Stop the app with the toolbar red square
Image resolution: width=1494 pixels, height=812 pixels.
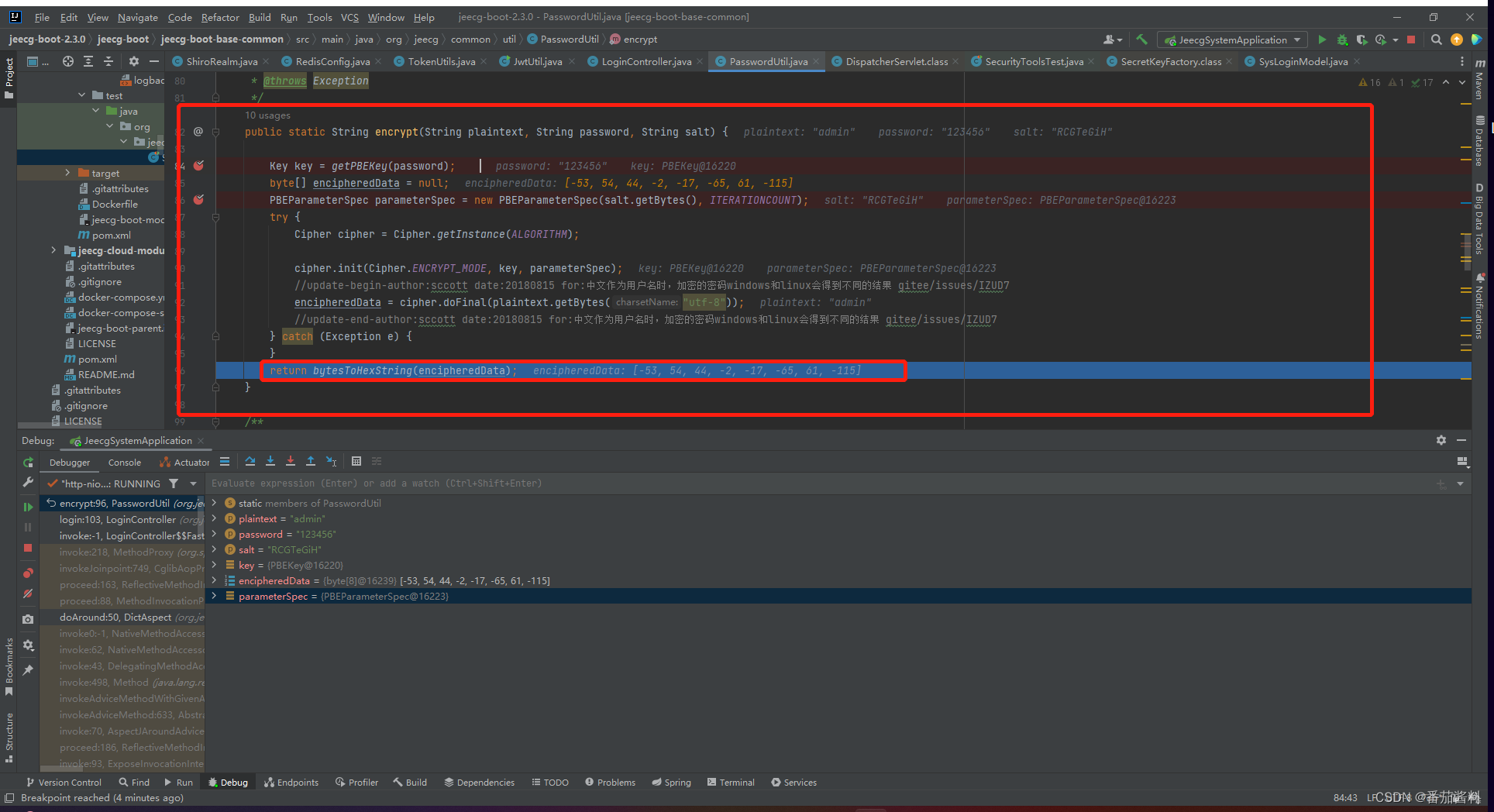1411,40
